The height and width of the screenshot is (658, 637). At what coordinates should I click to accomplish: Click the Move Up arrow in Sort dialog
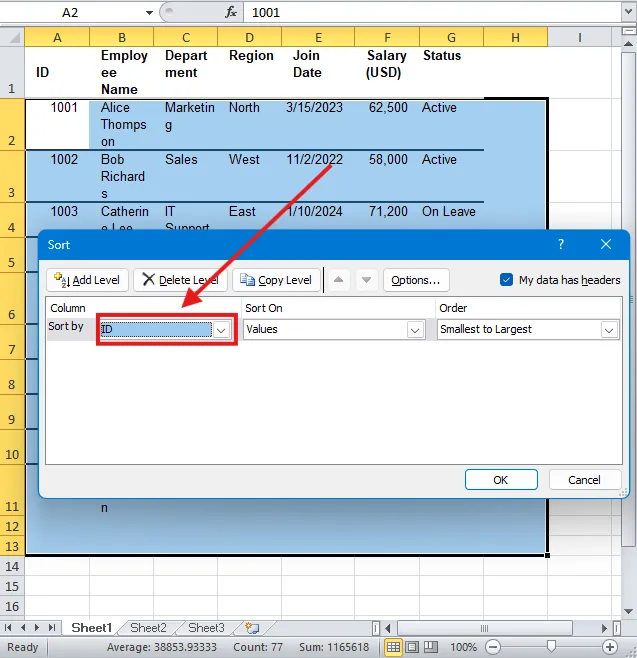tap(340, 280)
